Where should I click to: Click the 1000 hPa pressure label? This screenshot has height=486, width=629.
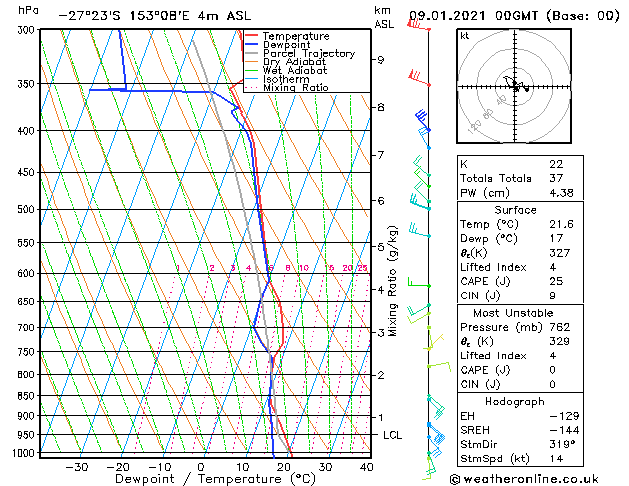(x=25, y=453)
